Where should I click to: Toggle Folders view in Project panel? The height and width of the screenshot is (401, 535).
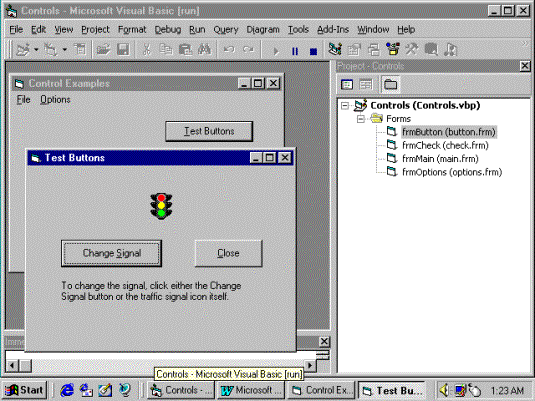pos(390,84)
